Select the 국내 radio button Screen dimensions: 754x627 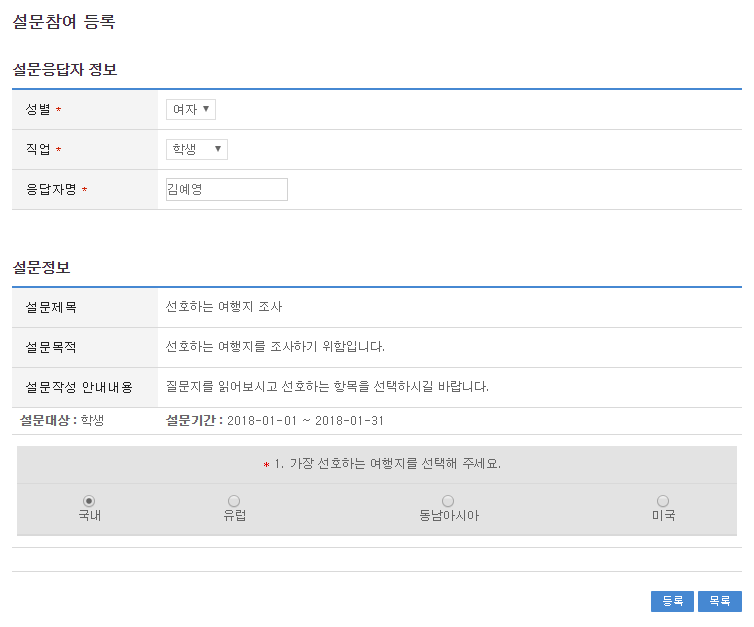(89, 500)
